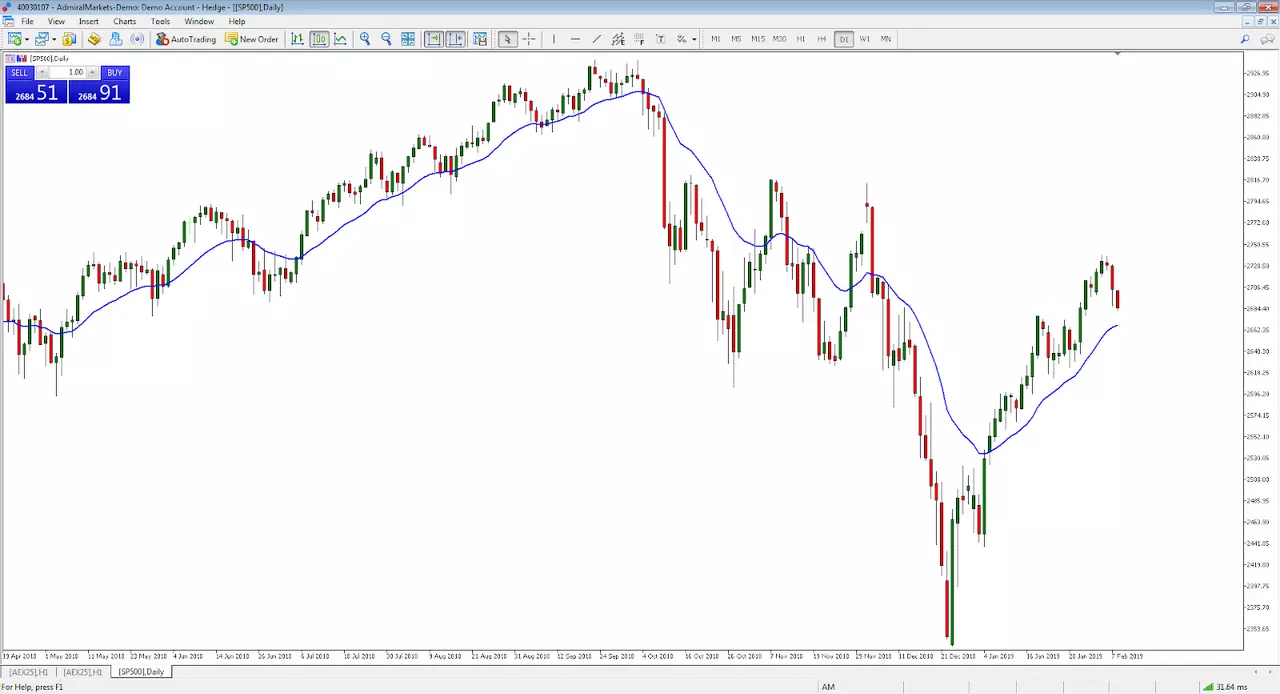The height and width of the screenshot is (694, 1280).
Task: Open the Window menu
Action: (199, 21)
